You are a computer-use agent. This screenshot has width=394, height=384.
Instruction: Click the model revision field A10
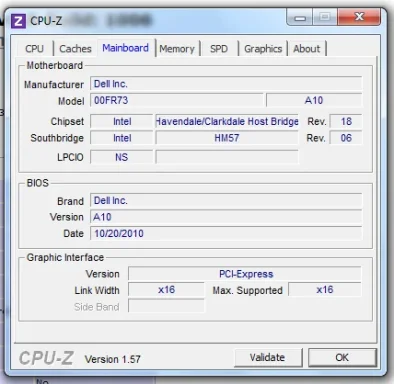click(x=314, y=100)
